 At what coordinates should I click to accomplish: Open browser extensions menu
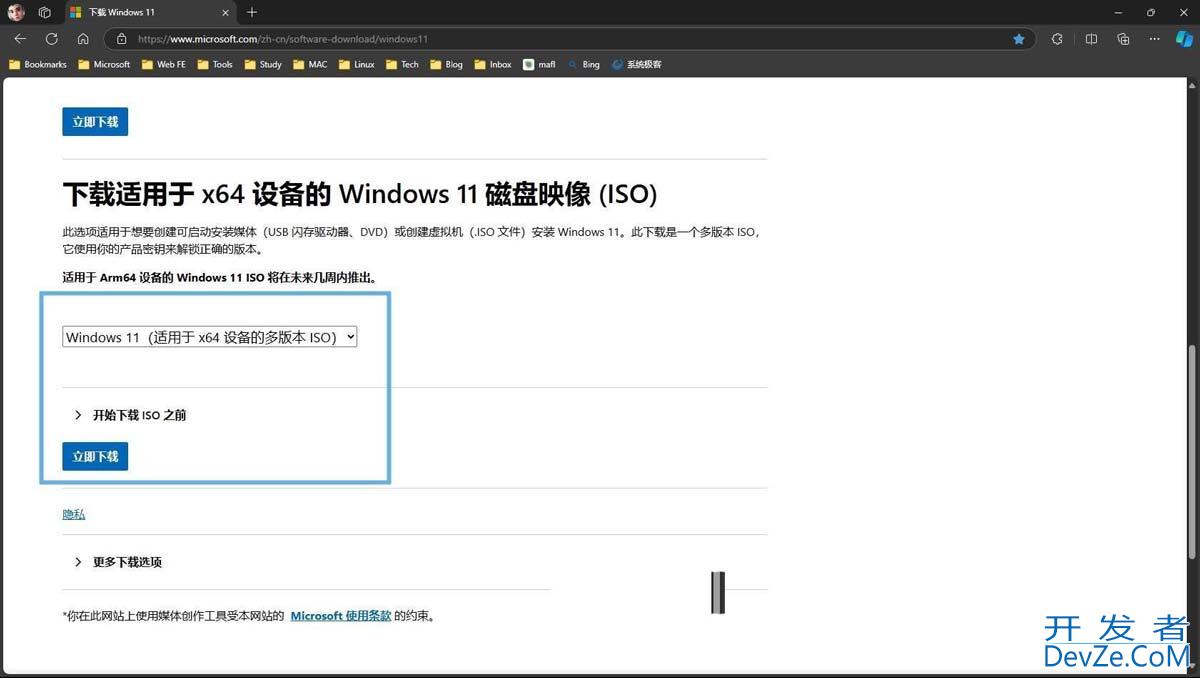click(x=1057, y=39)
